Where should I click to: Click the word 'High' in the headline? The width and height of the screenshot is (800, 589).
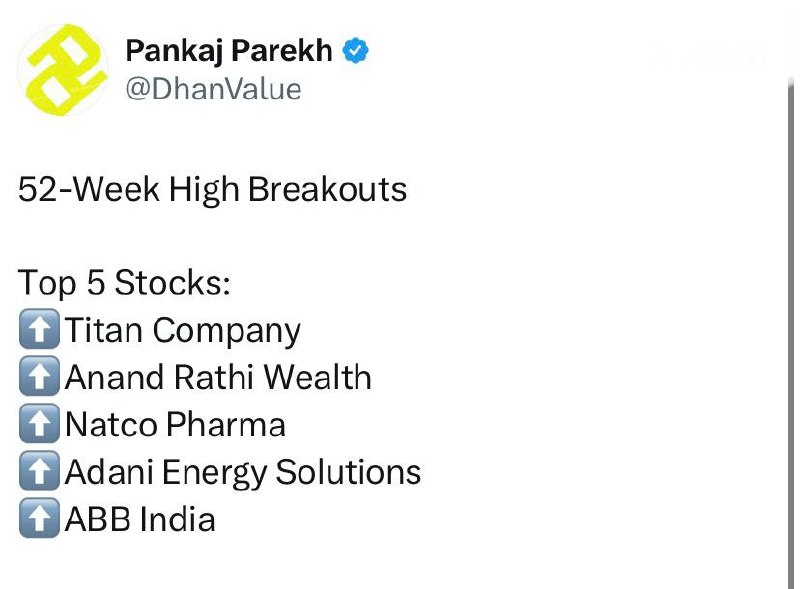point(202,190)
